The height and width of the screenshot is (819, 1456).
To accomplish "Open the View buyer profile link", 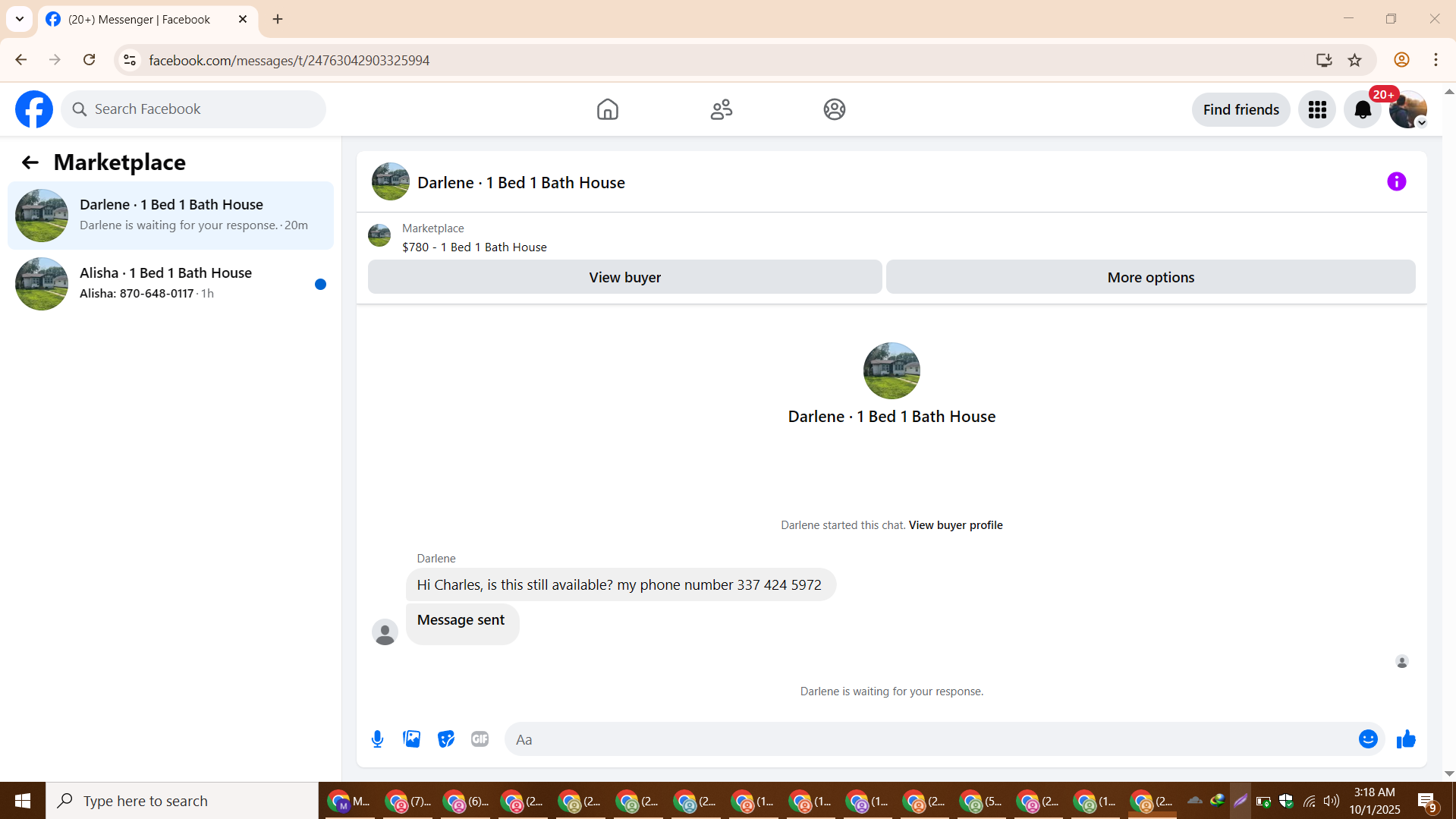I will pos(955,525).
